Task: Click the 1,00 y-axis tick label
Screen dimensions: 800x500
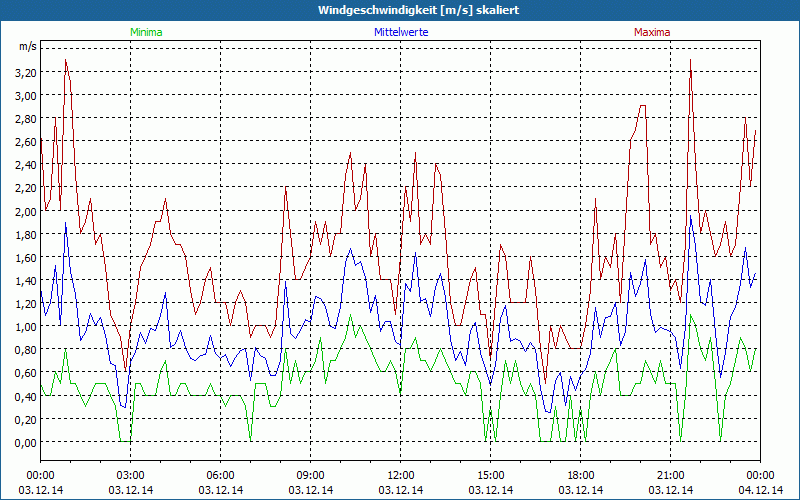Action: tap(25, 327)
